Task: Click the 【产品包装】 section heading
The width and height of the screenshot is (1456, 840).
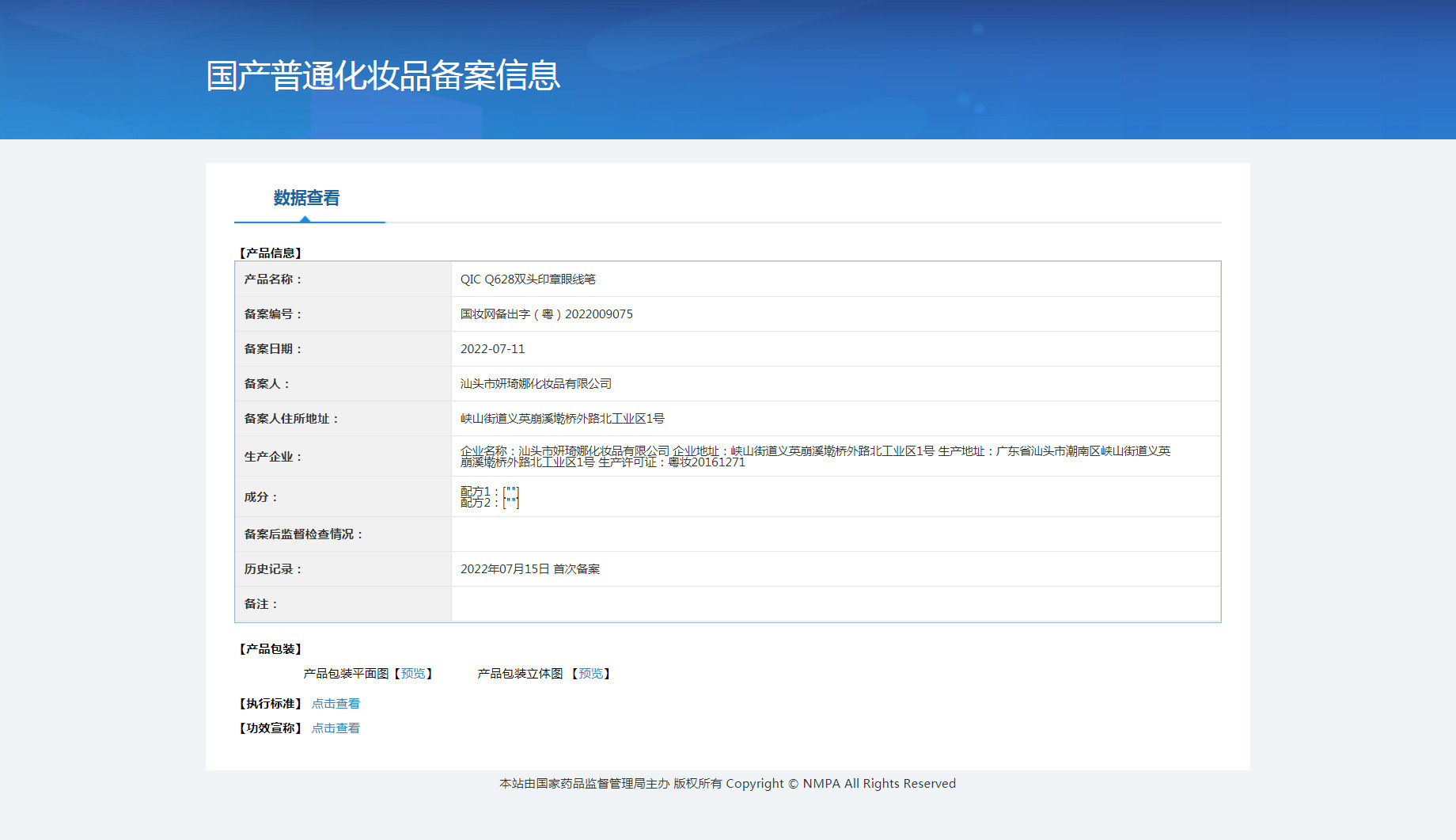Action: tap(271, 649)
